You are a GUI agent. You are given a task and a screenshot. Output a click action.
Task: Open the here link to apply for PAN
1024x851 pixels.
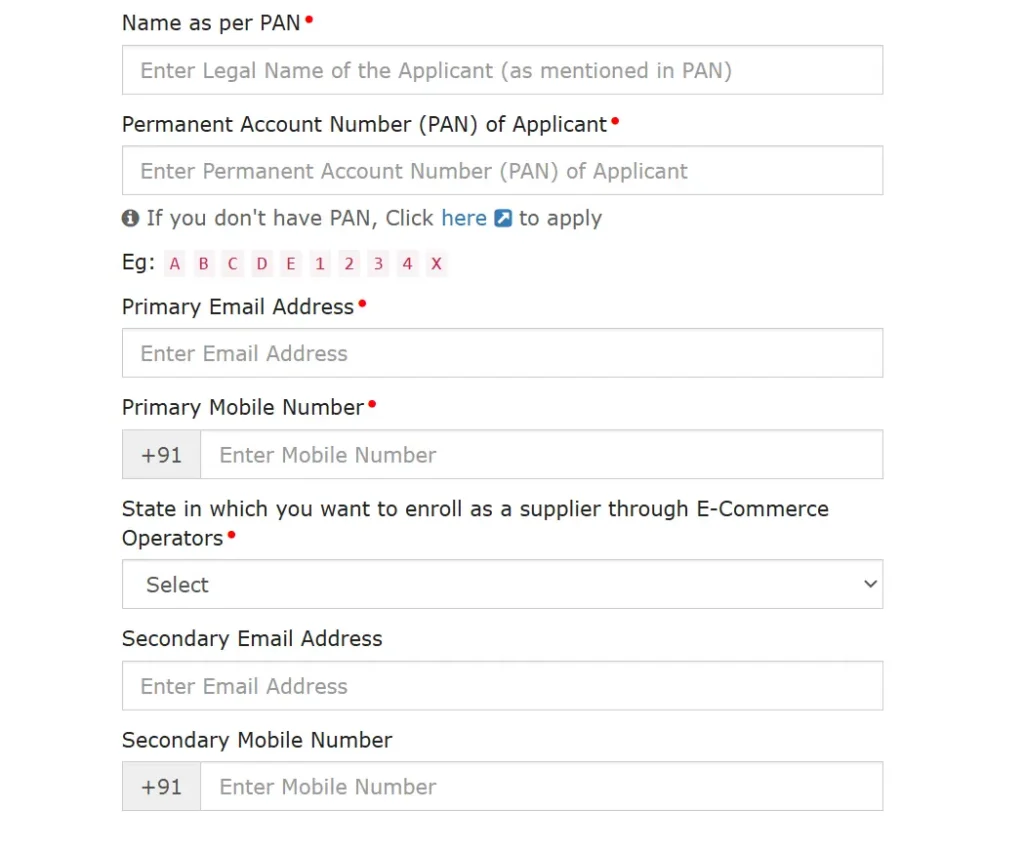(x=463, y=218)
